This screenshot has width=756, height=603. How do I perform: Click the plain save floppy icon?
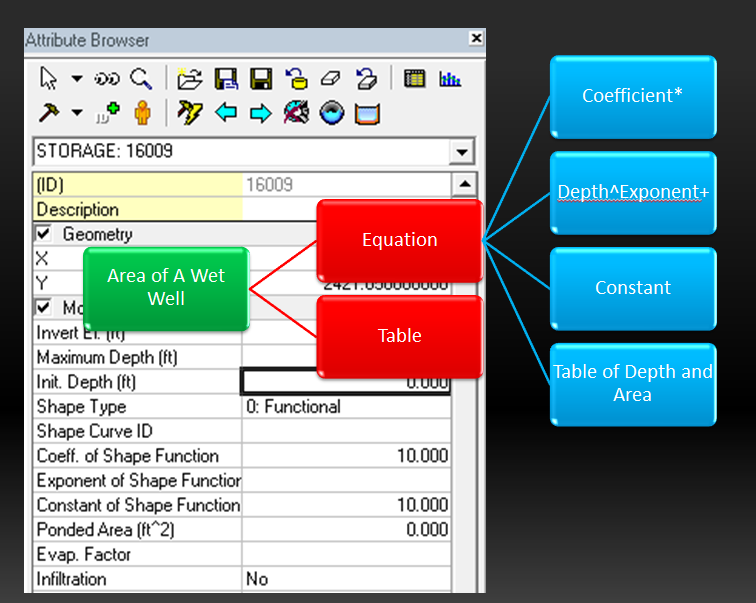pos(261,79)
